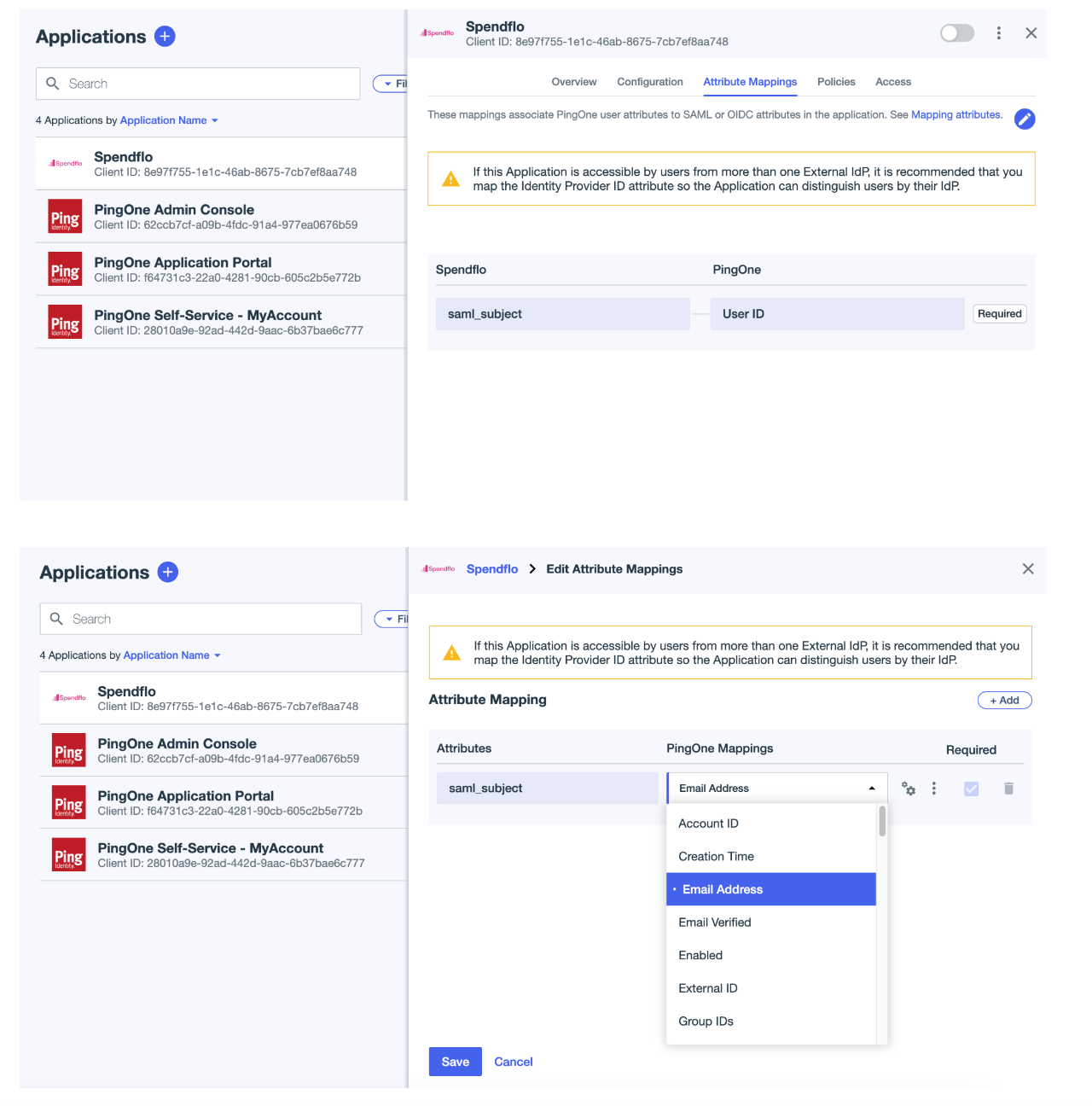
Task: Switch to the Configuration tab
Action: coord(650,82)
